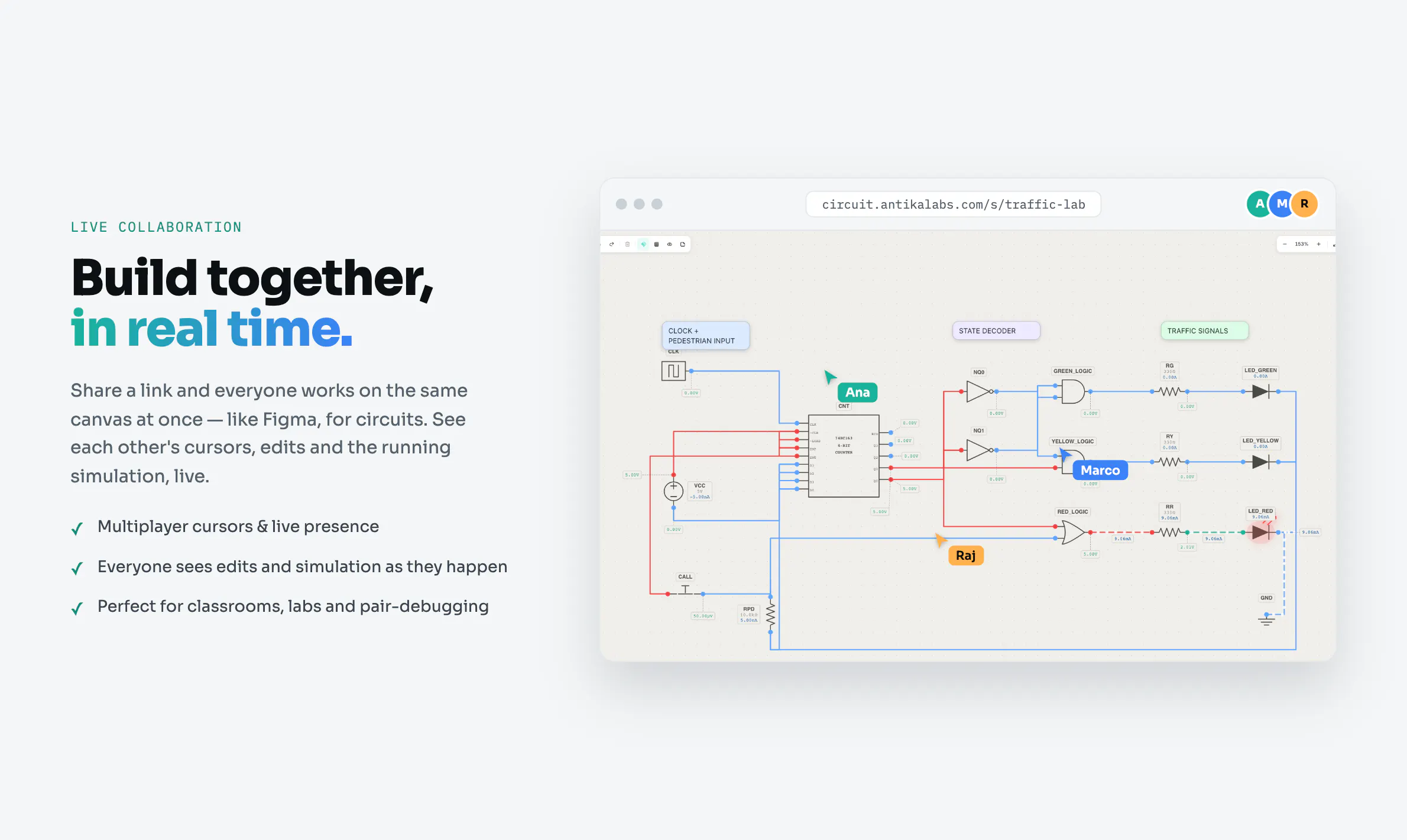Screen dimensions: 1407x840
Task: Select the RPD pull-down resistor
Action: coord(770,615)
